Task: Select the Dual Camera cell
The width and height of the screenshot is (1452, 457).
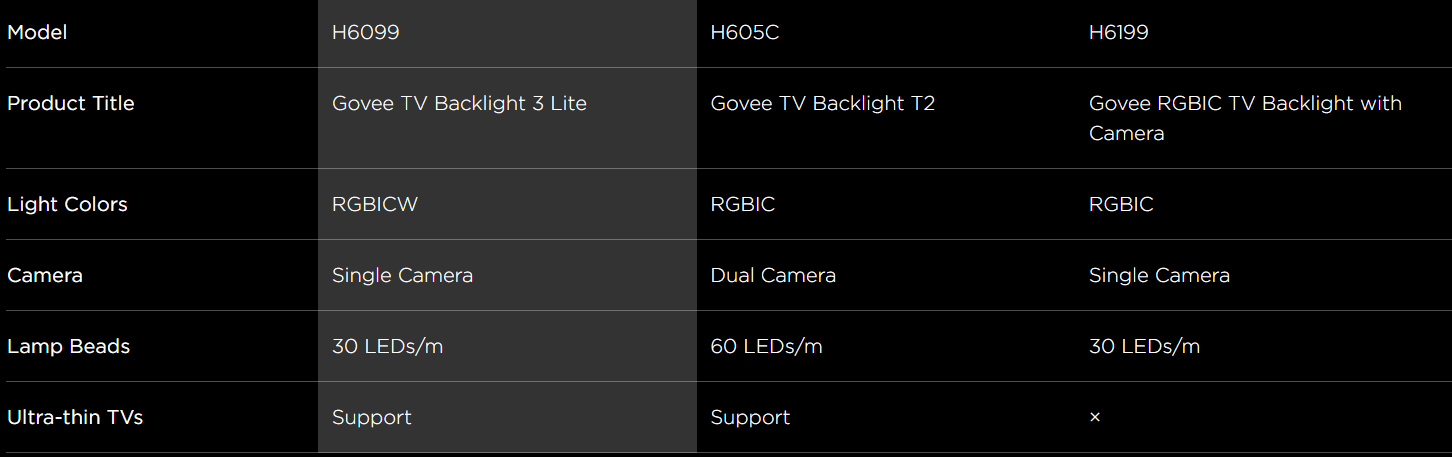Action: coord(772,275)
